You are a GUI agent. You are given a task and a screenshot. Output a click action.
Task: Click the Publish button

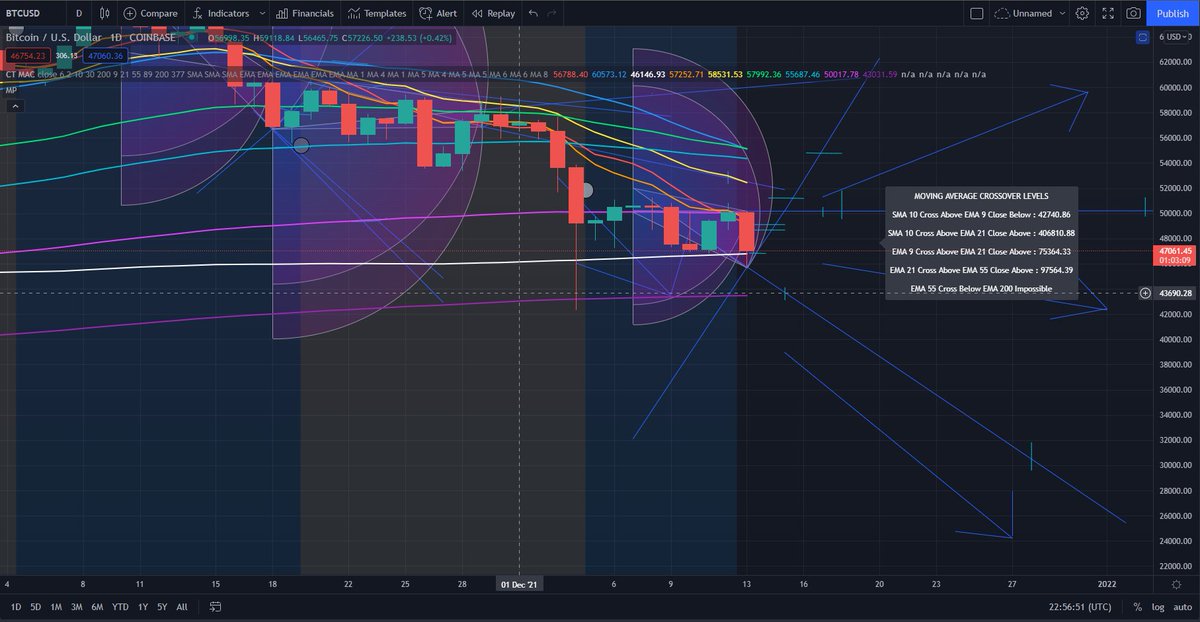pos(1172,13)
